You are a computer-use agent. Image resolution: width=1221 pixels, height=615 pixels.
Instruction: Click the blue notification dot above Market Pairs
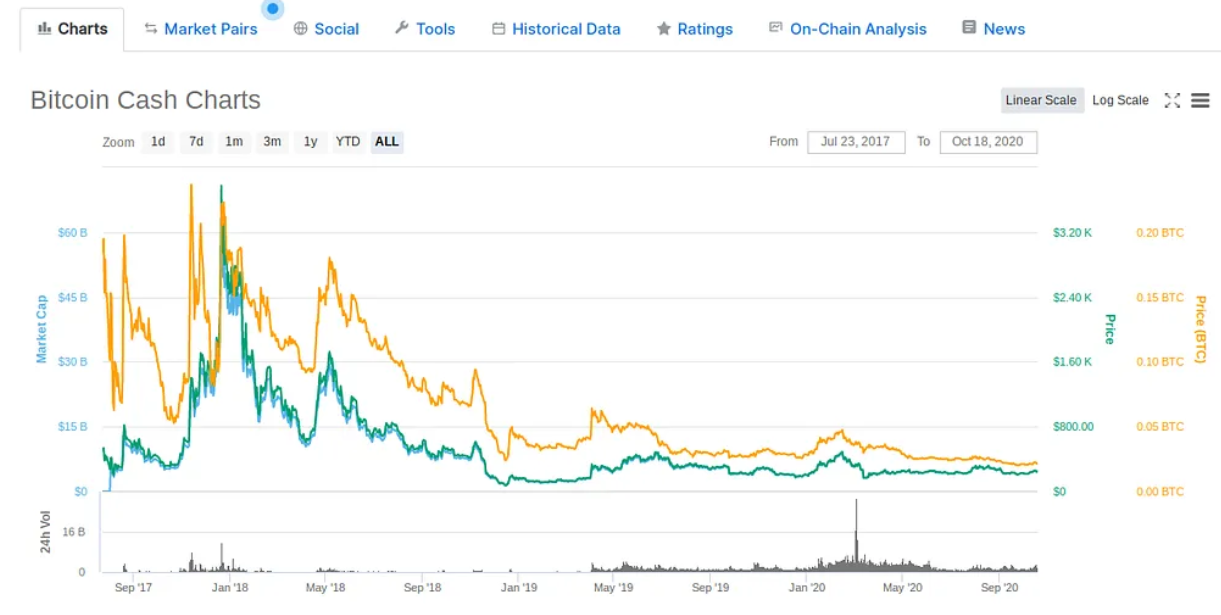pos(273,8)
